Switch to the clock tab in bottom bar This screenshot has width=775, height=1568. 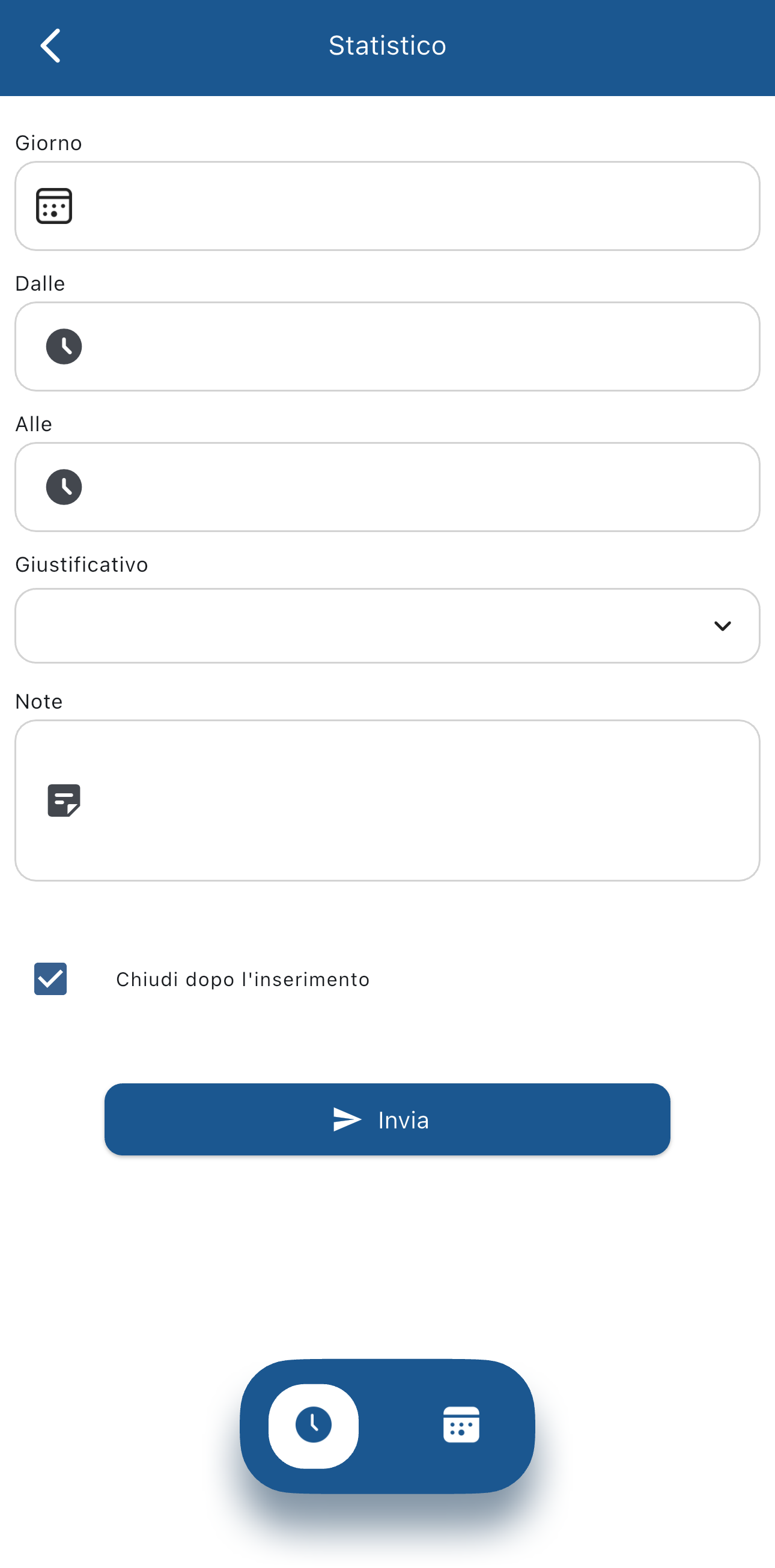pyautogui.click(x=314, y=1426)
